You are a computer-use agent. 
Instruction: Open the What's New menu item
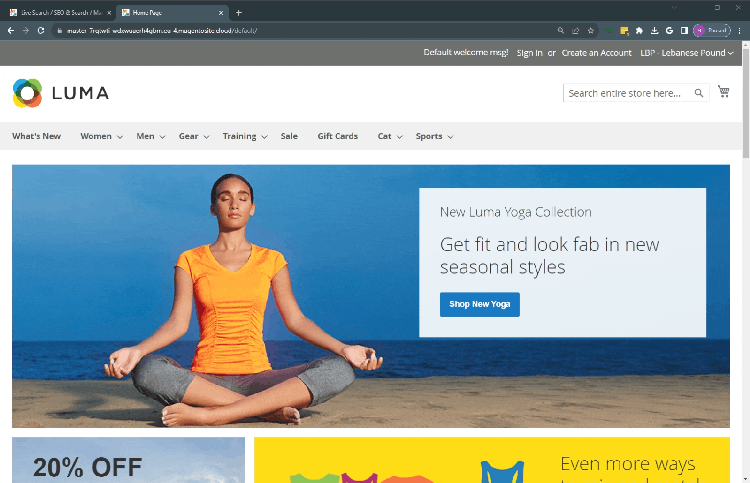tap(36, 136)
